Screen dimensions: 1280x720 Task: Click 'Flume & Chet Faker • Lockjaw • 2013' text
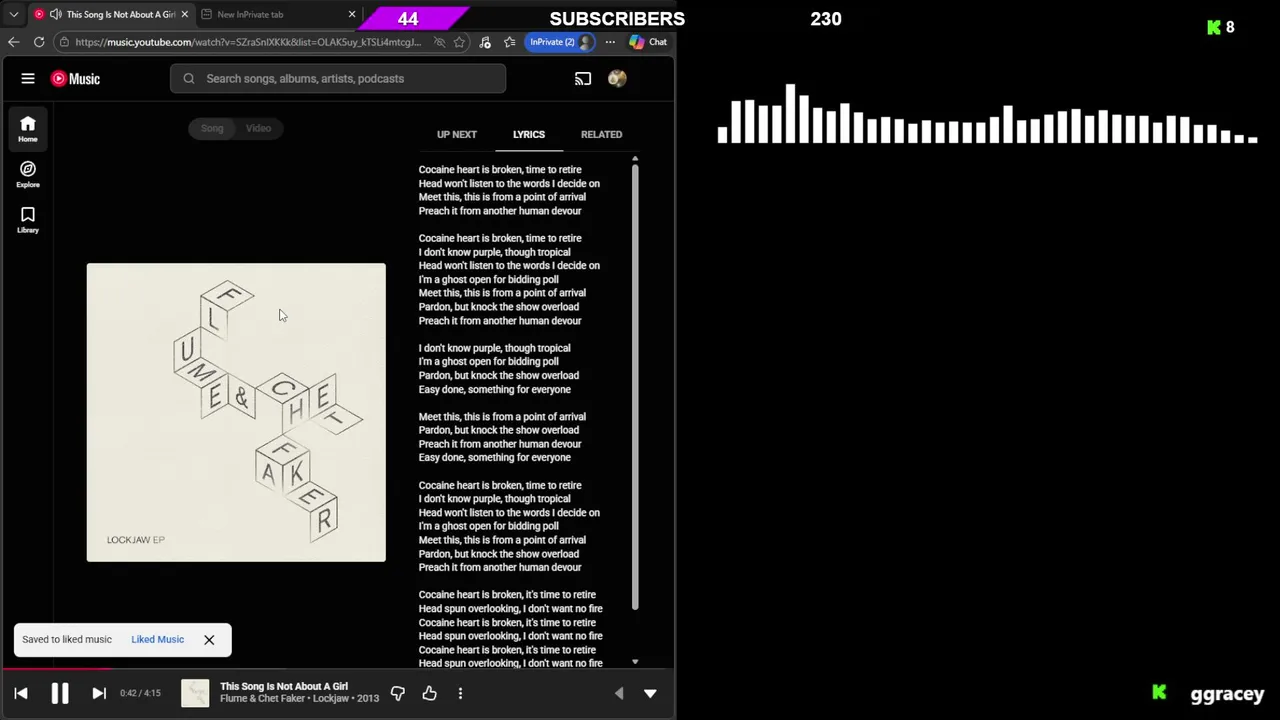(299, 698)
